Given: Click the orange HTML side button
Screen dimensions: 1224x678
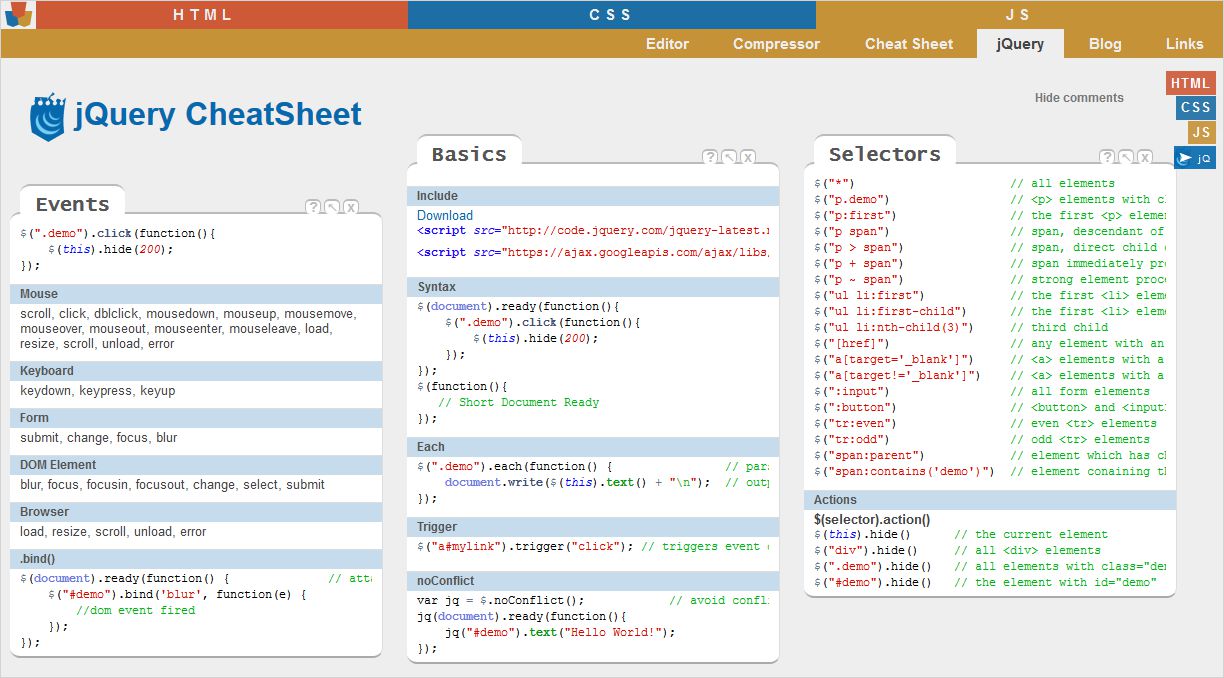Looking at the screenshot, I should click(x=1190, y=83).
